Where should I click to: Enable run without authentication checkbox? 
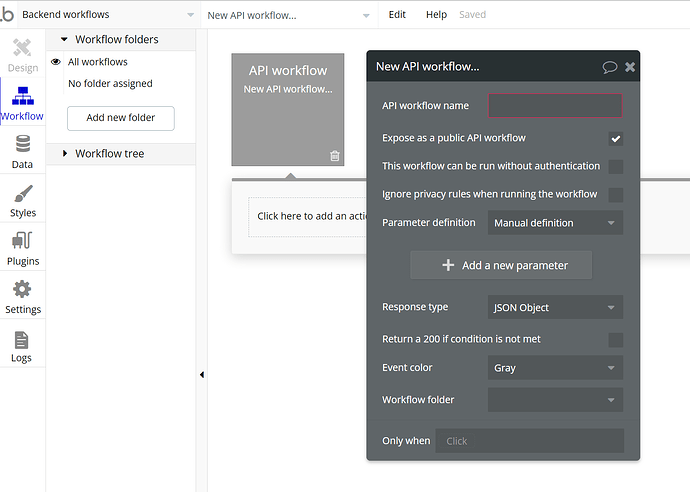coord(616,167)
